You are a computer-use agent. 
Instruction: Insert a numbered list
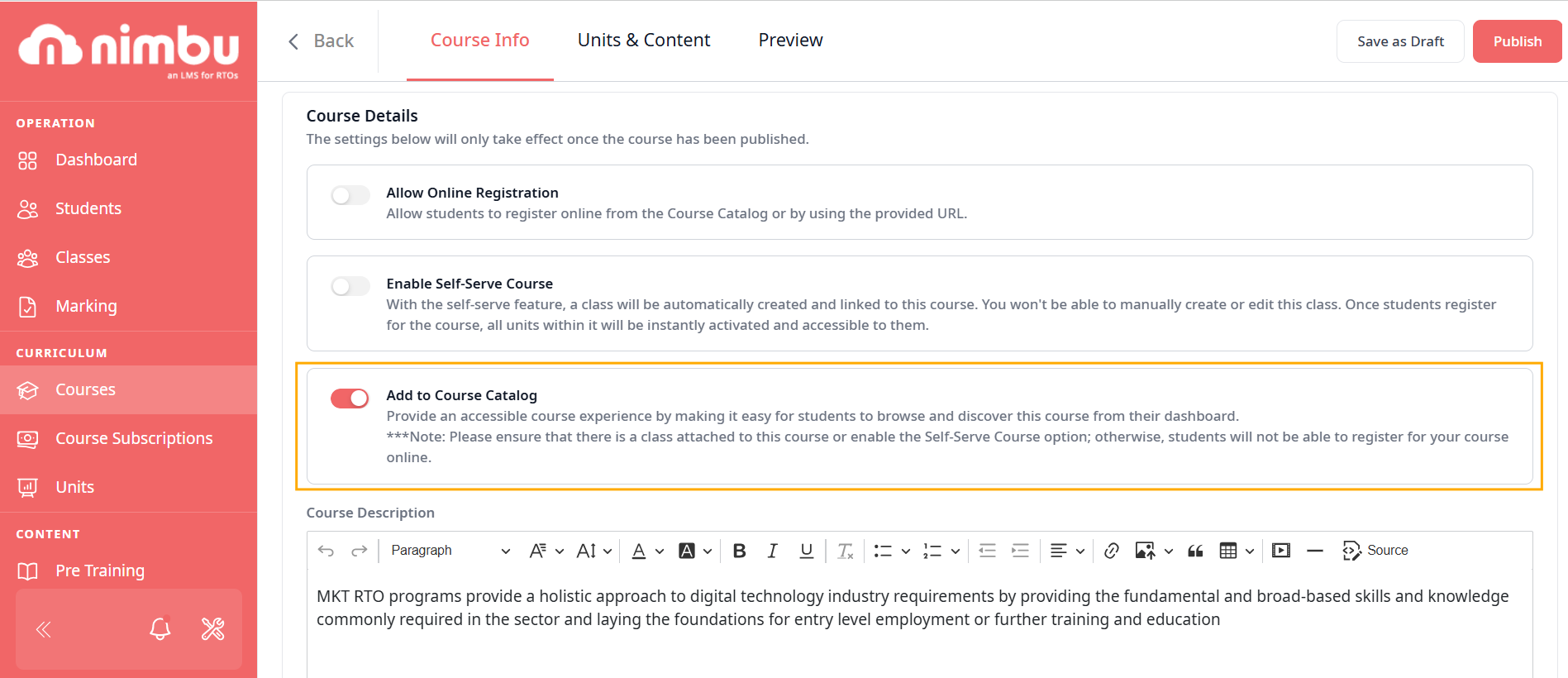(932, 551)
